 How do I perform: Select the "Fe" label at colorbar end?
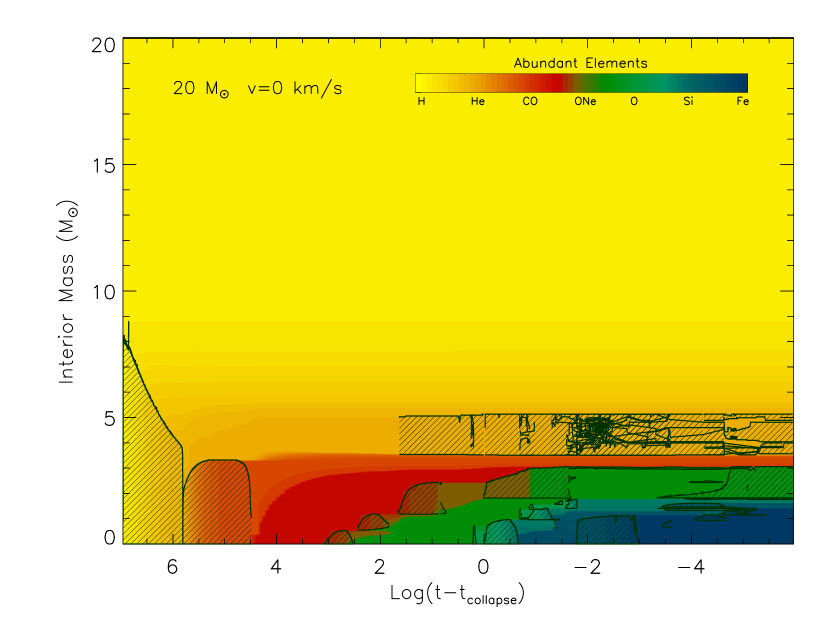tap(742, 102)
